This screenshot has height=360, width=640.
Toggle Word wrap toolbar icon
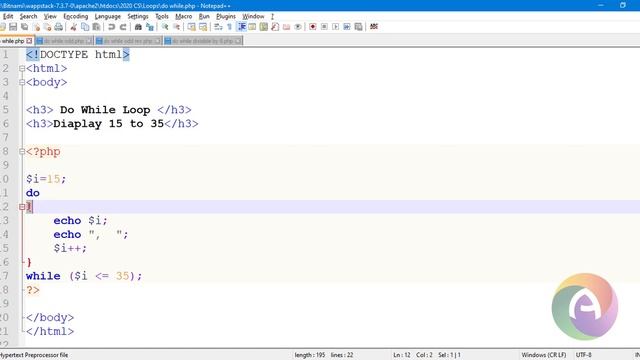pyautogui.click(x=218, y=27)
